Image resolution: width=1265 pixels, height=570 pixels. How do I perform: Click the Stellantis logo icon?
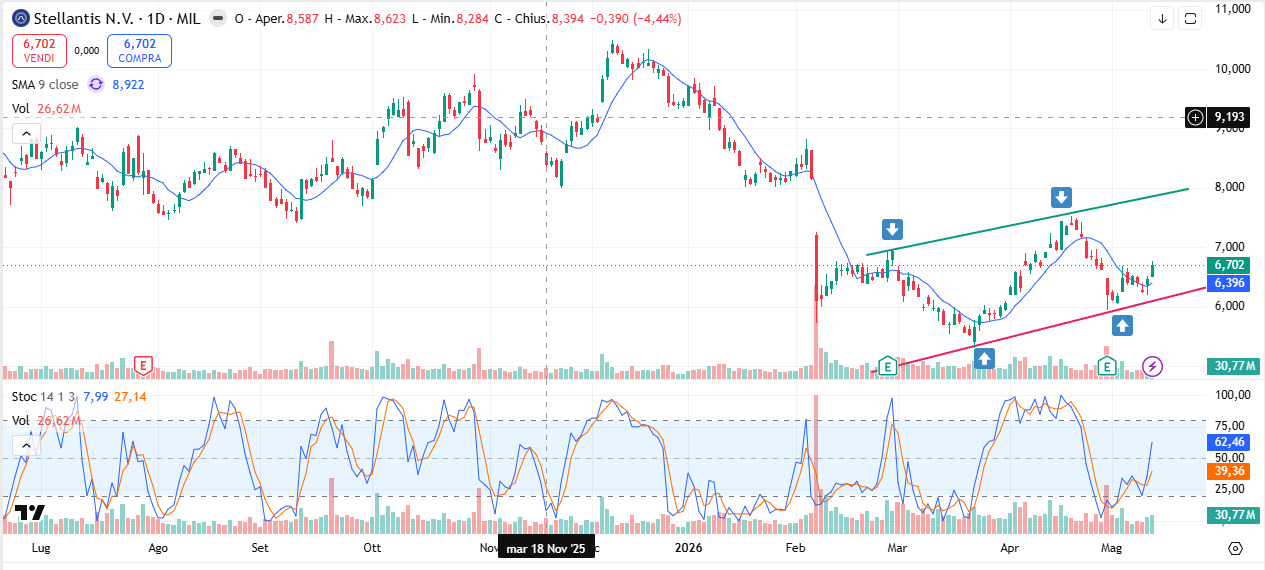click(x=20, y=18)
